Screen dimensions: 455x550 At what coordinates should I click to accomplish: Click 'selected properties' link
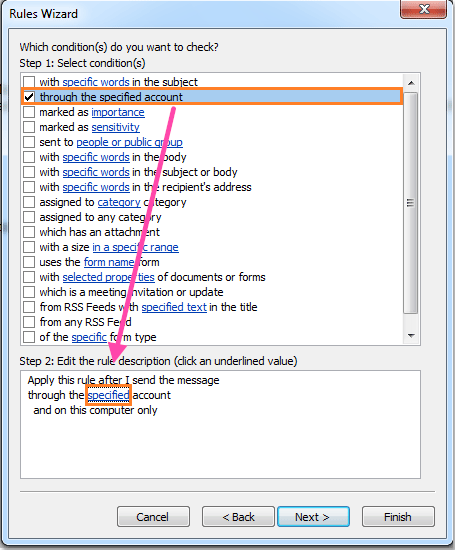coord(108,277)
